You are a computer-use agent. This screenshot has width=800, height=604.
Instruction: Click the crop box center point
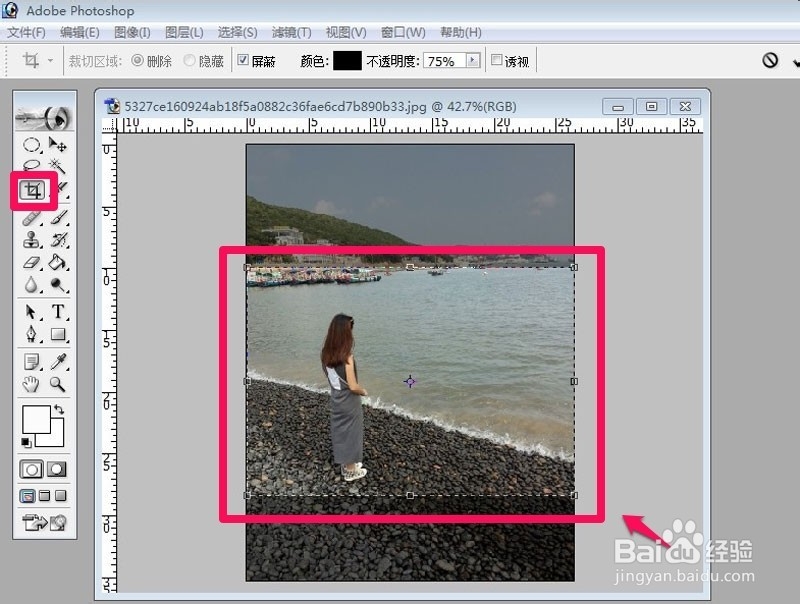pos(410,381)
